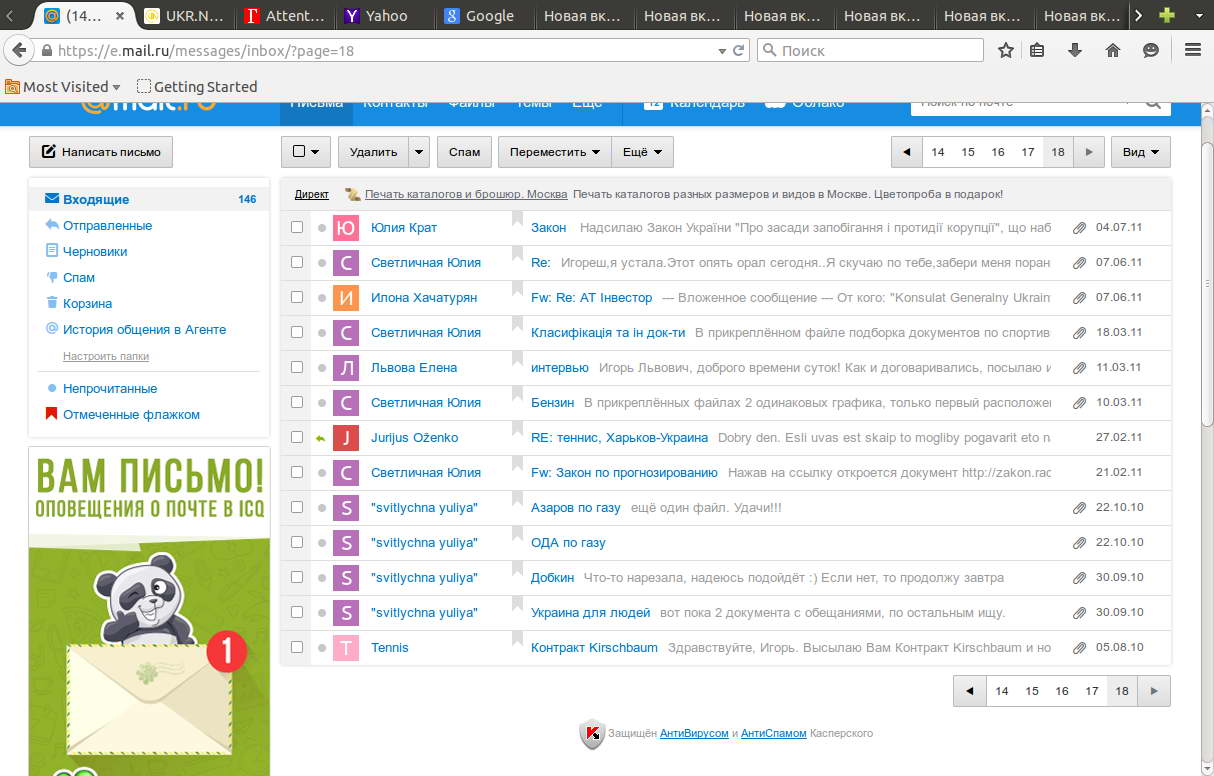The width and height of the screenshot is (1214, 776).
Task: Open the Firefox hamburger menu
Action: 1192,50
